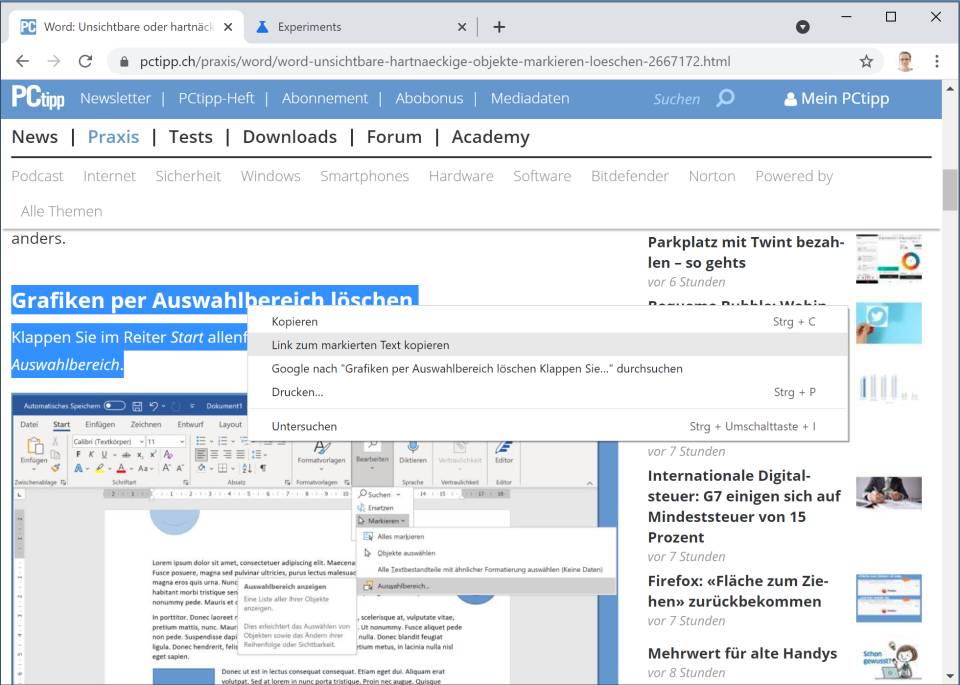Select the Powered by topic

(793, 176)
